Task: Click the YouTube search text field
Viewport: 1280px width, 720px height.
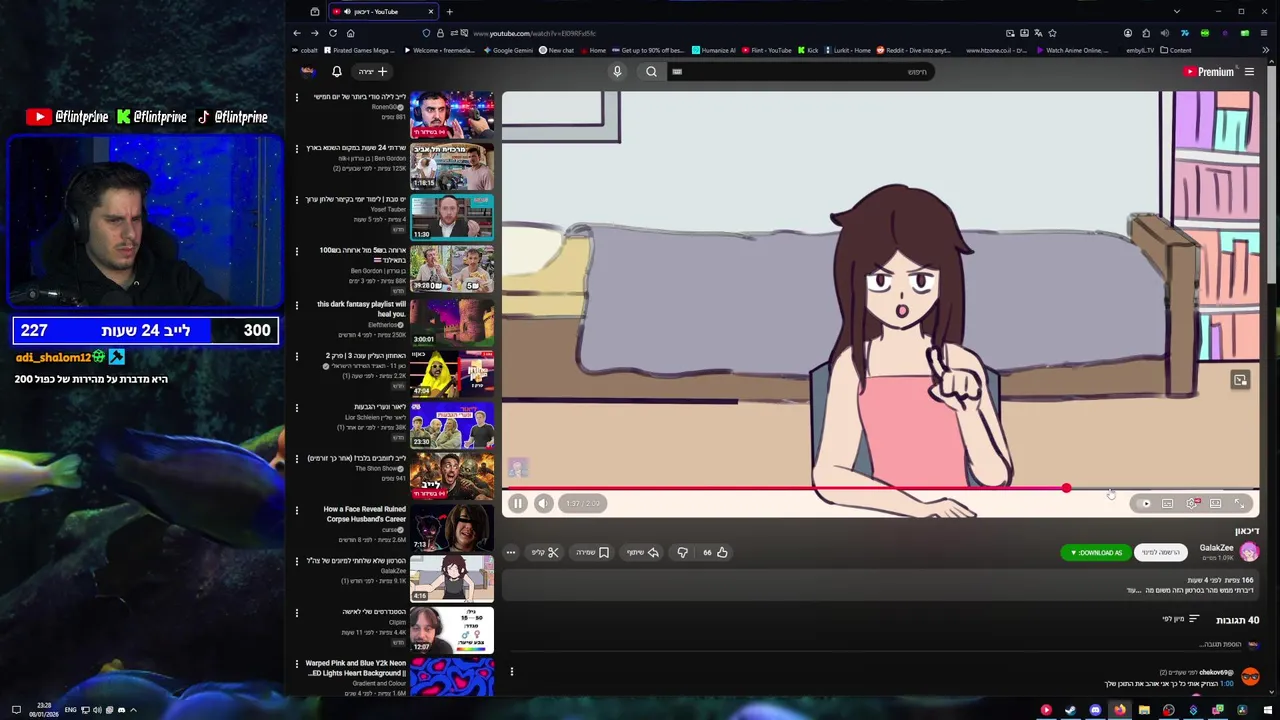Action: (800, 71)
